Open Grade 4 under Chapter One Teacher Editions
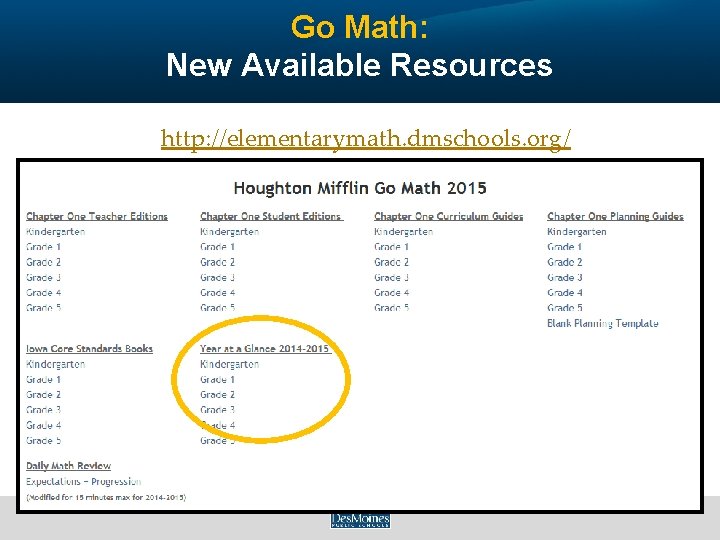Image resolution: width=720 pixels, height=540 pixels. [x=44, y=292]
